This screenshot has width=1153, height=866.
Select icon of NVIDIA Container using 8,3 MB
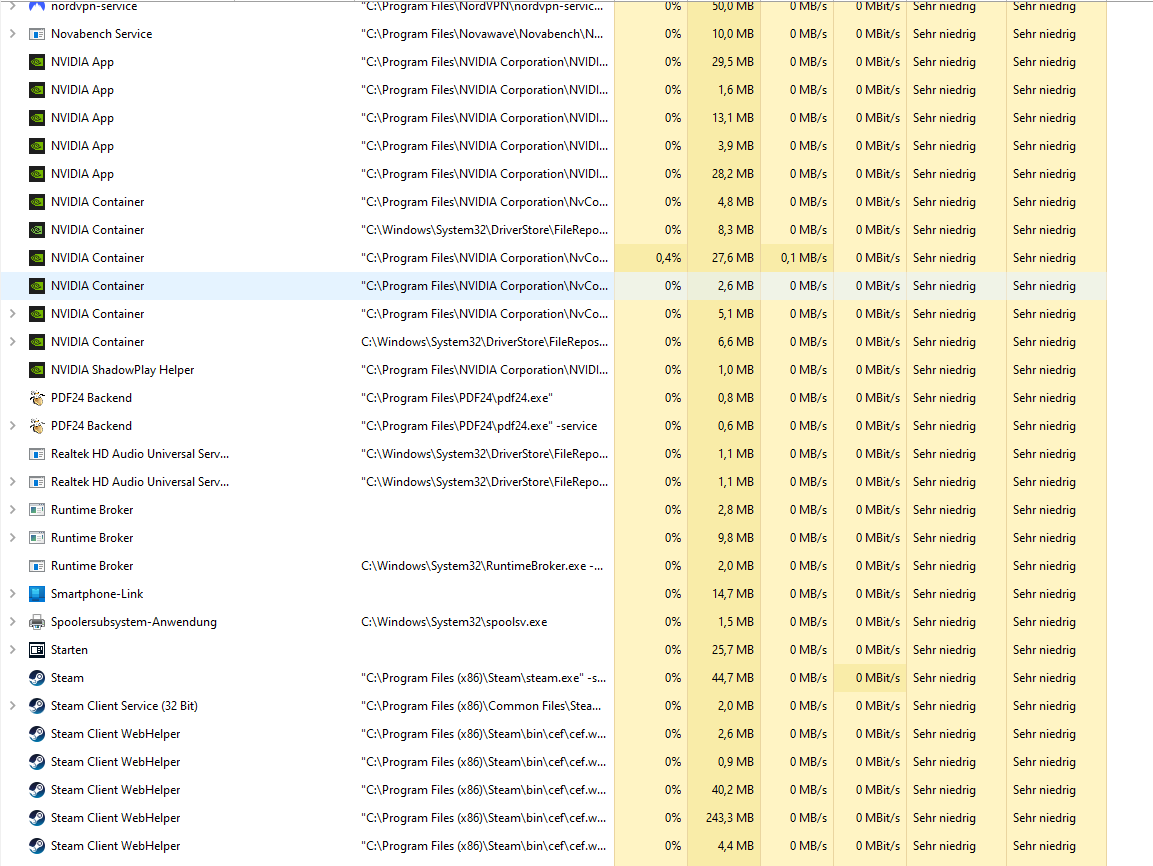[x=37, y=229]
